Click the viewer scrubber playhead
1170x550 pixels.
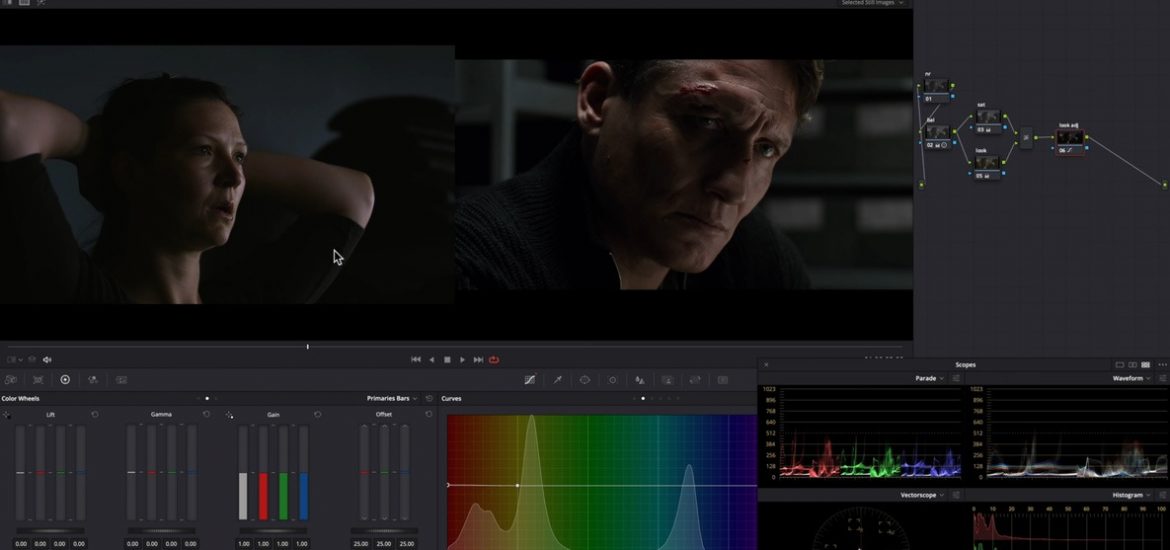(307, 346)
